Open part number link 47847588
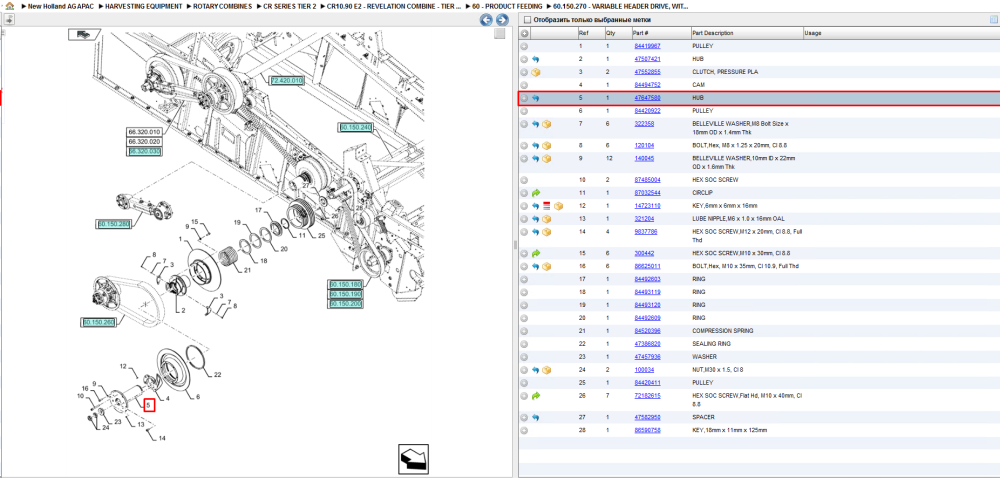 pos(647,98)
